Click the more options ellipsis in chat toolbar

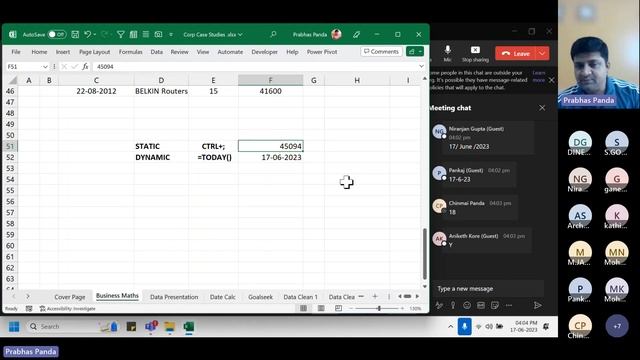tap(509, 305)
